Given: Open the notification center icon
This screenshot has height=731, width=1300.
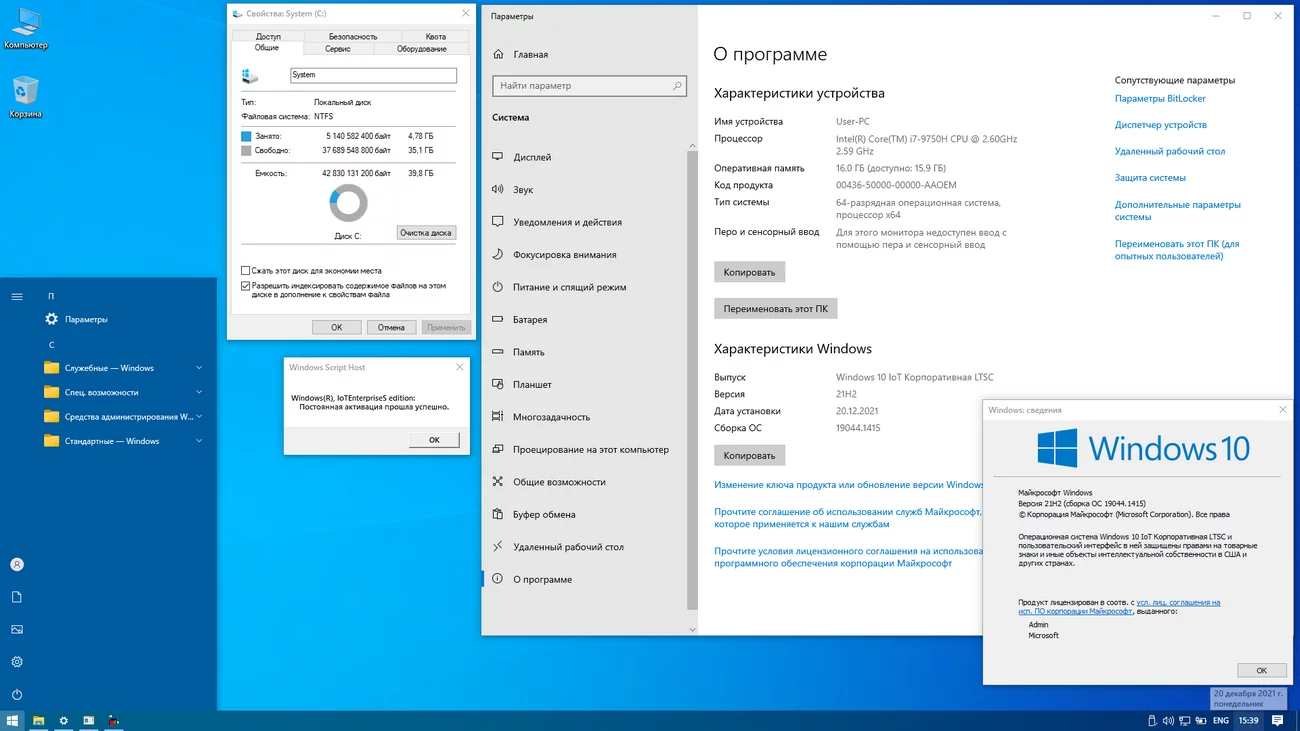Looking at the screenshot, I should click(x=1278, y=720).
